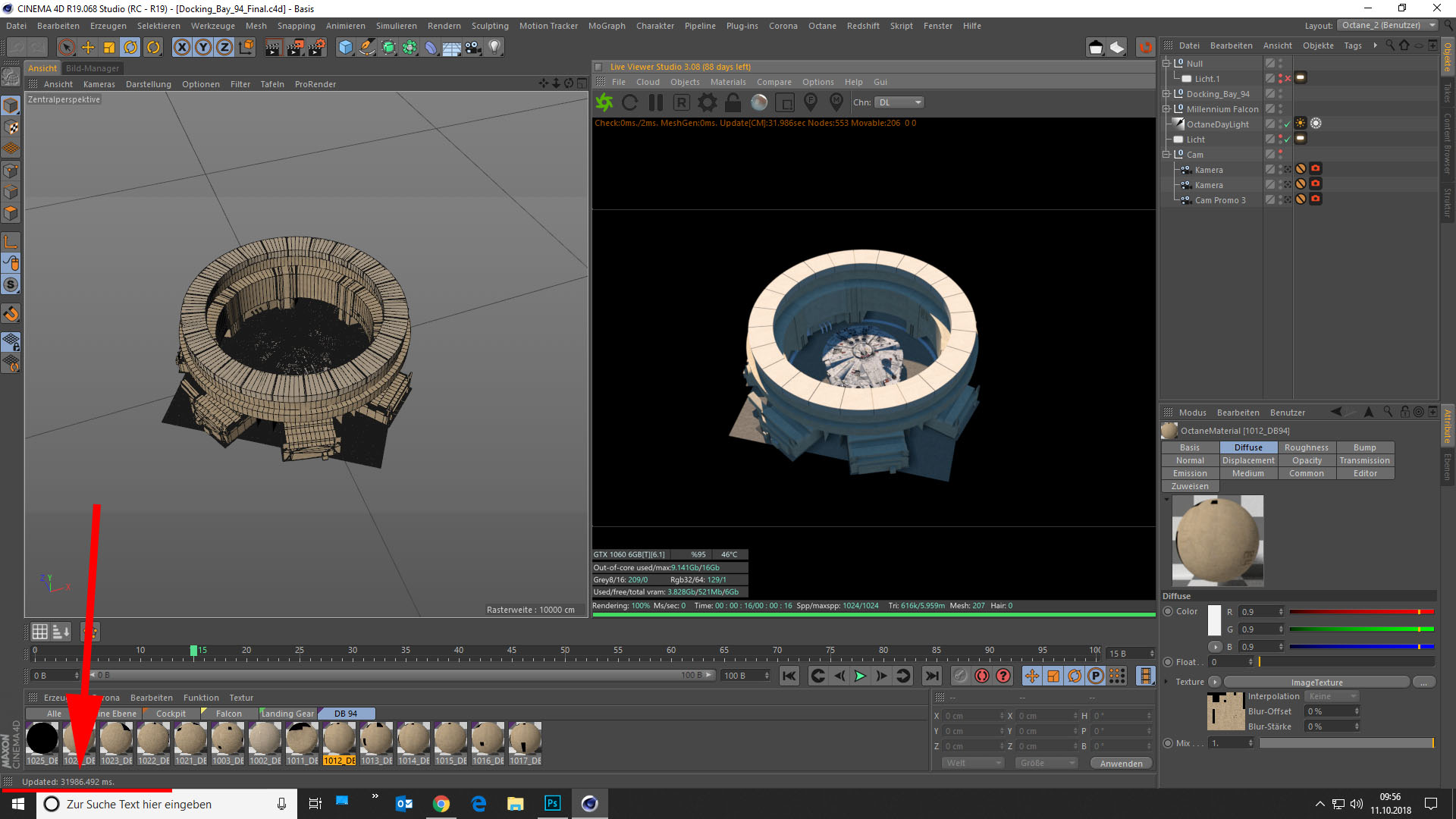
Task: Open the Layout Octane_2 dropdown
Action: [1388, 25]
